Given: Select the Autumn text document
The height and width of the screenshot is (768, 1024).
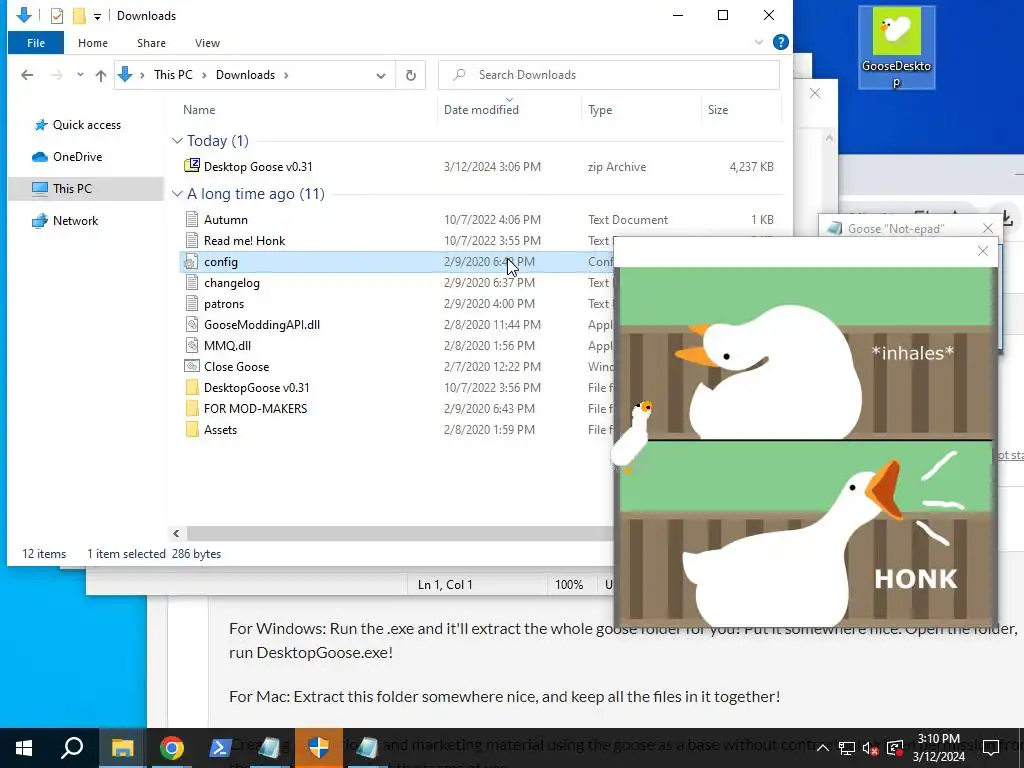Looking at the screenshot, I should [x=225, y=220].
